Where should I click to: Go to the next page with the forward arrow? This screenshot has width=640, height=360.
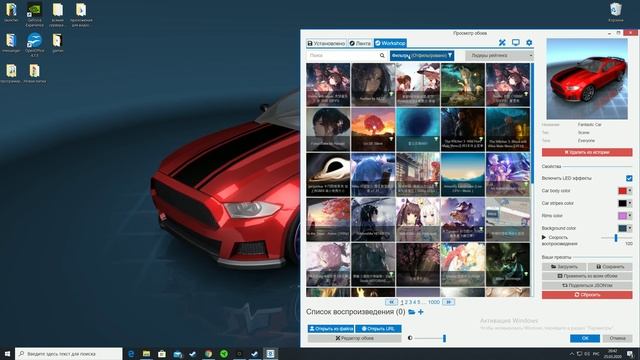point(448,302)
